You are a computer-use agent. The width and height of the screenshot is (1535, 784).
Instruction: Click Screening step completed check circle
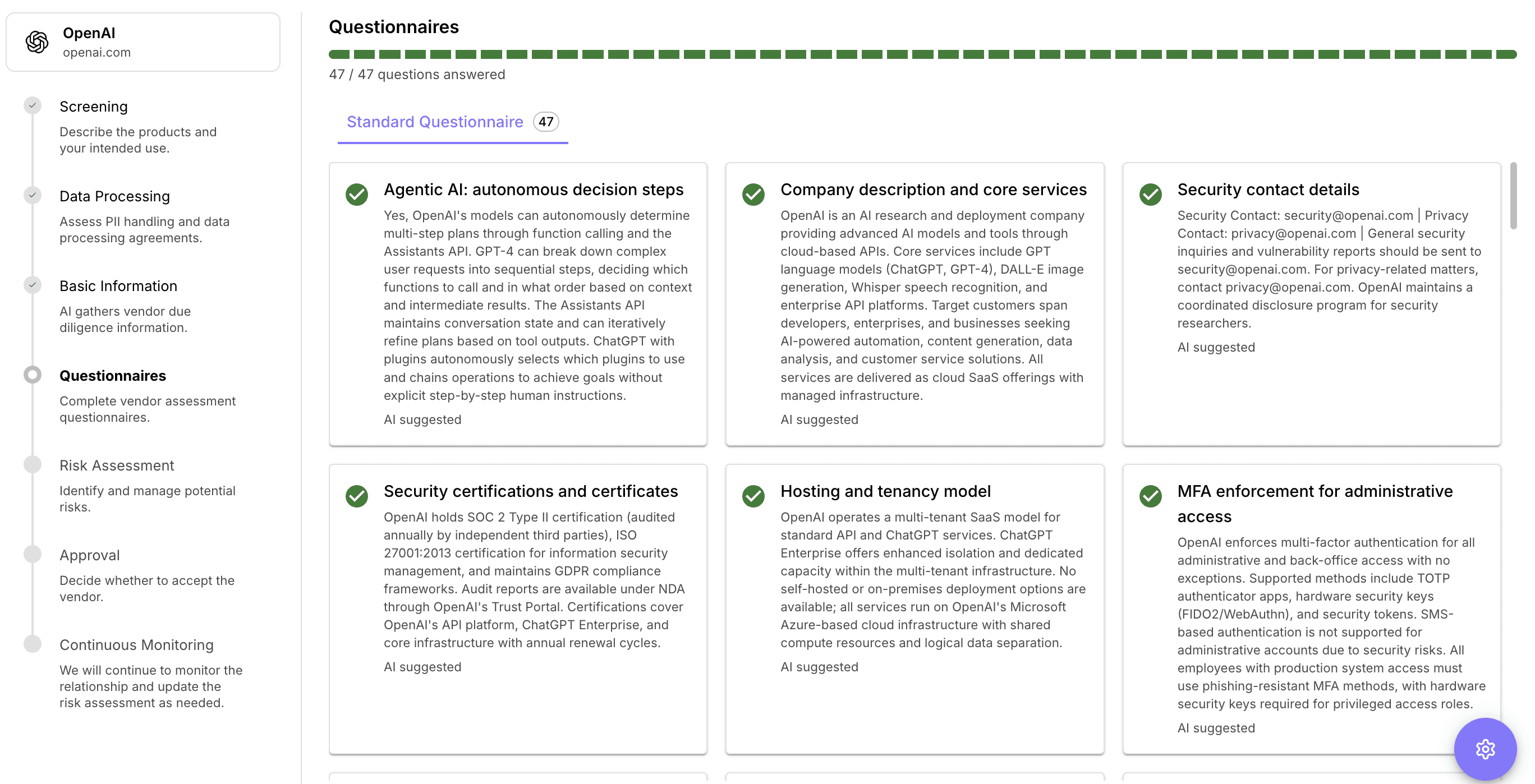tap(33, 105)
